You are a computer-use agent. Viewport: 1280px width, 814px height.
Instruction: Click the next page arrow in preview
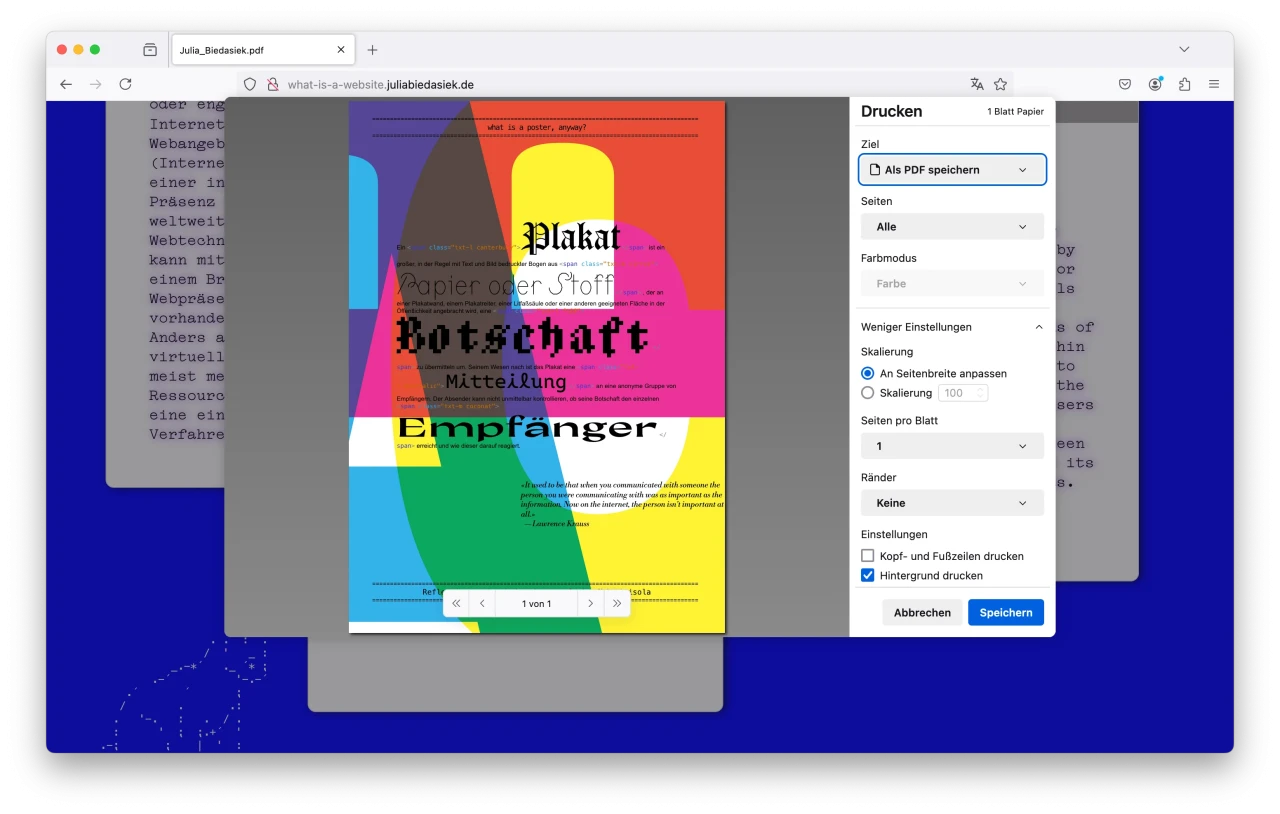[x=591, y=604]
